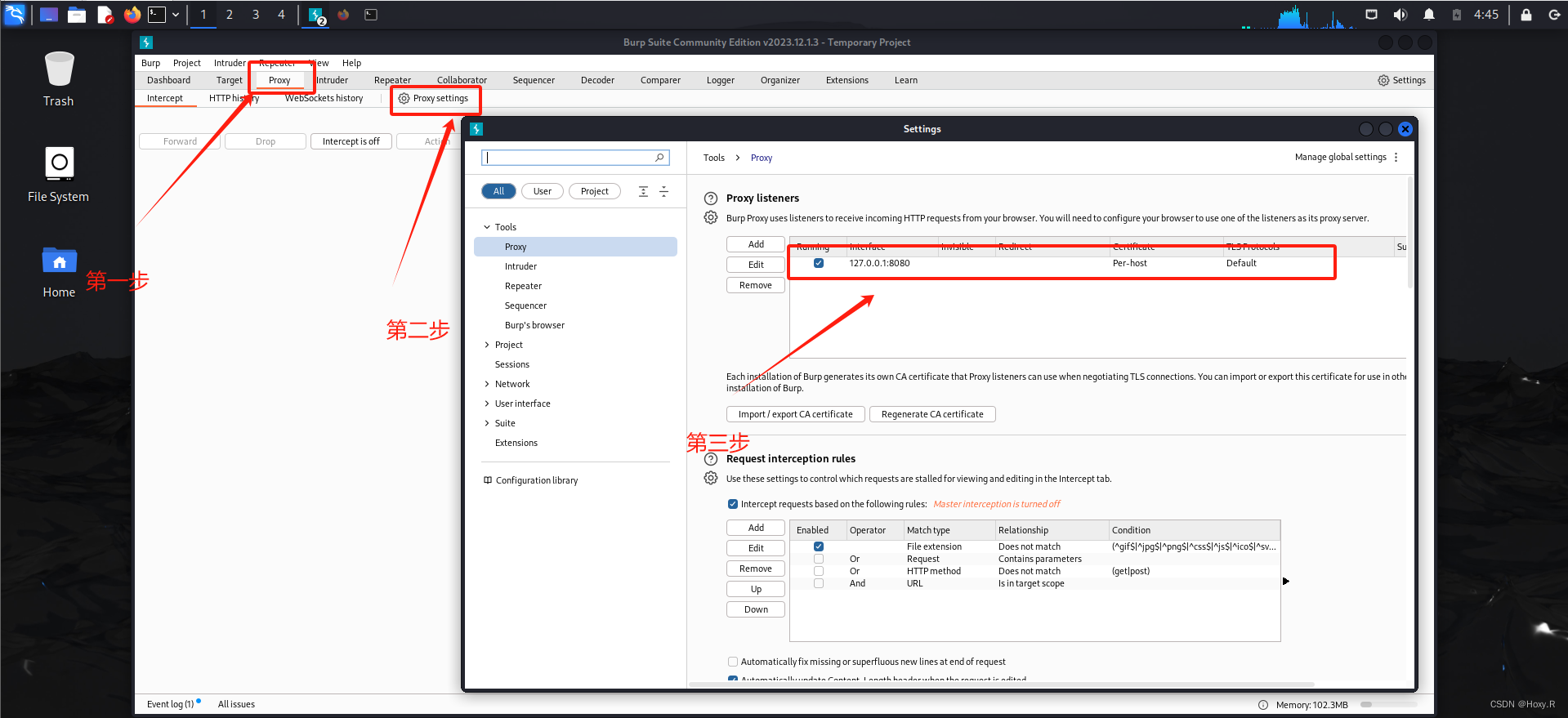Switch to the Decoder tab
This screenshot has height=718, width=1568.
[597, 80]
